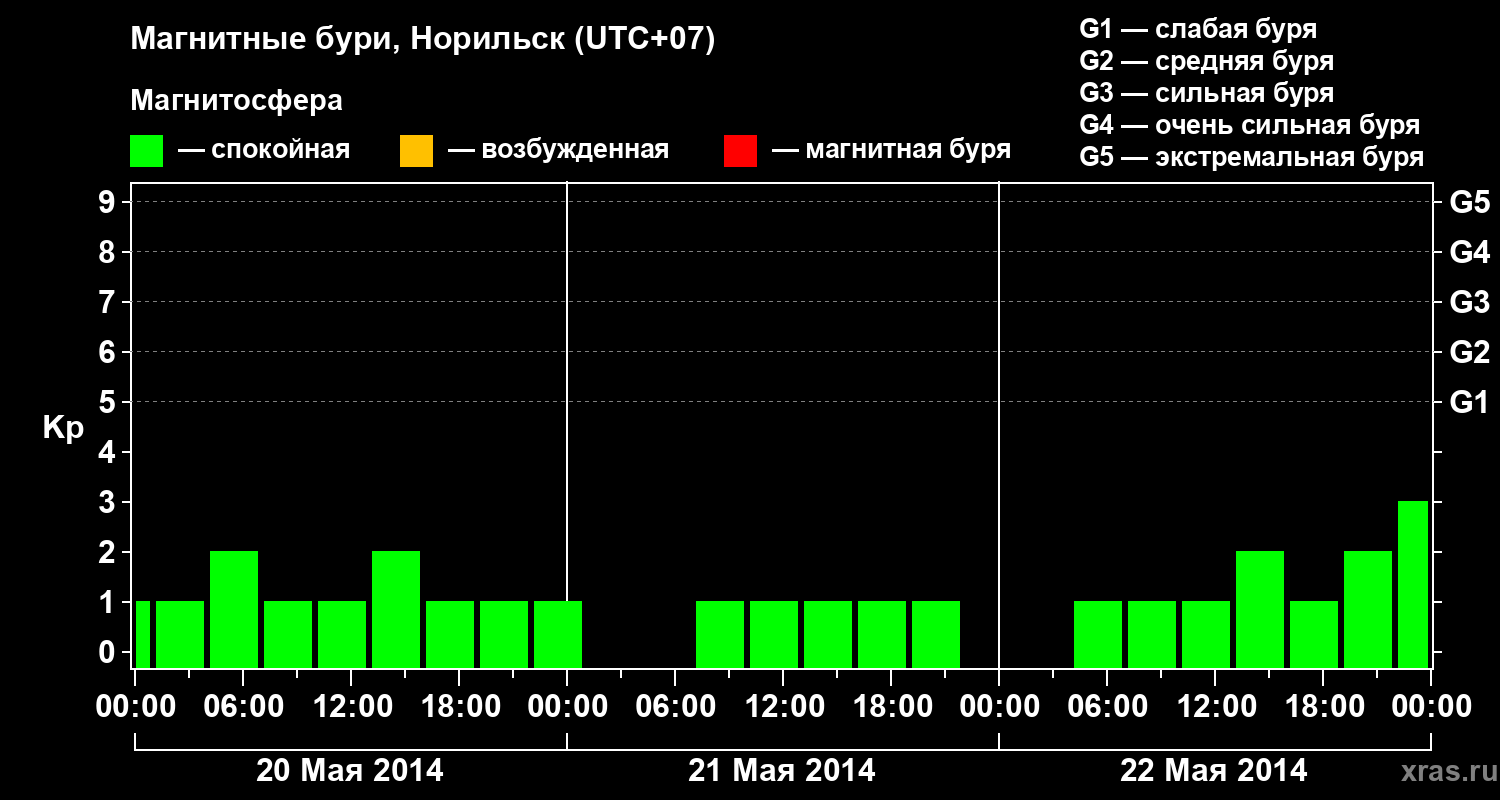Click the '18:00' time label for 22 Мая

(x=1323, y=707)
